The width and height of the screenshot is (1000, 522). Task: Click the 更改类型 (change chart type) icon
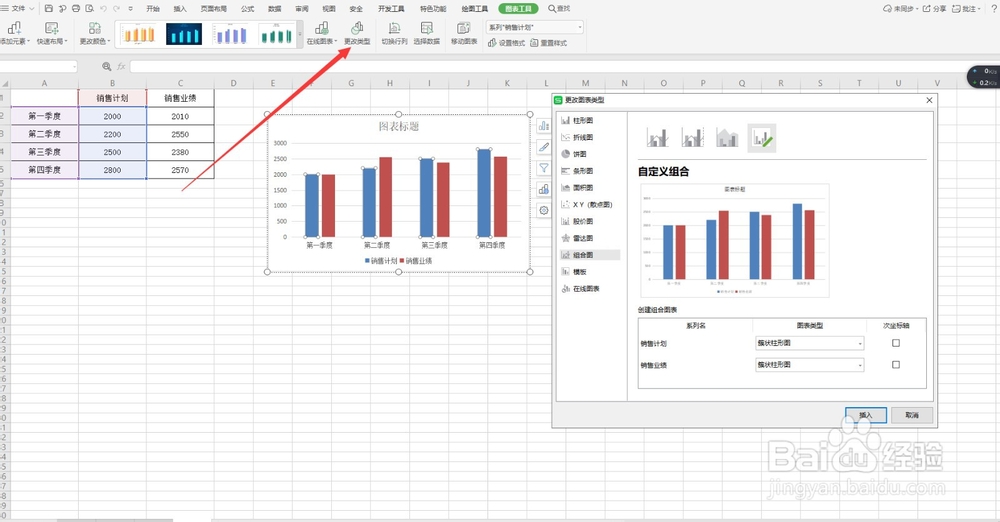click(357, 28)
